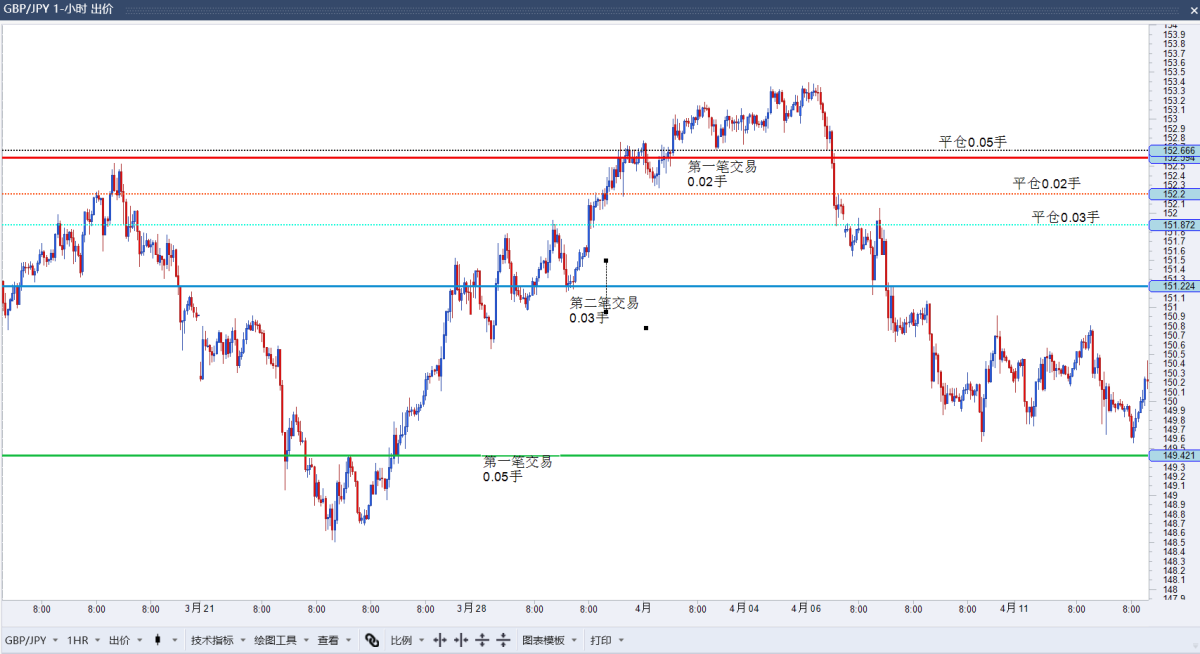Click the compress horizontal scale icon

point(460,640)
